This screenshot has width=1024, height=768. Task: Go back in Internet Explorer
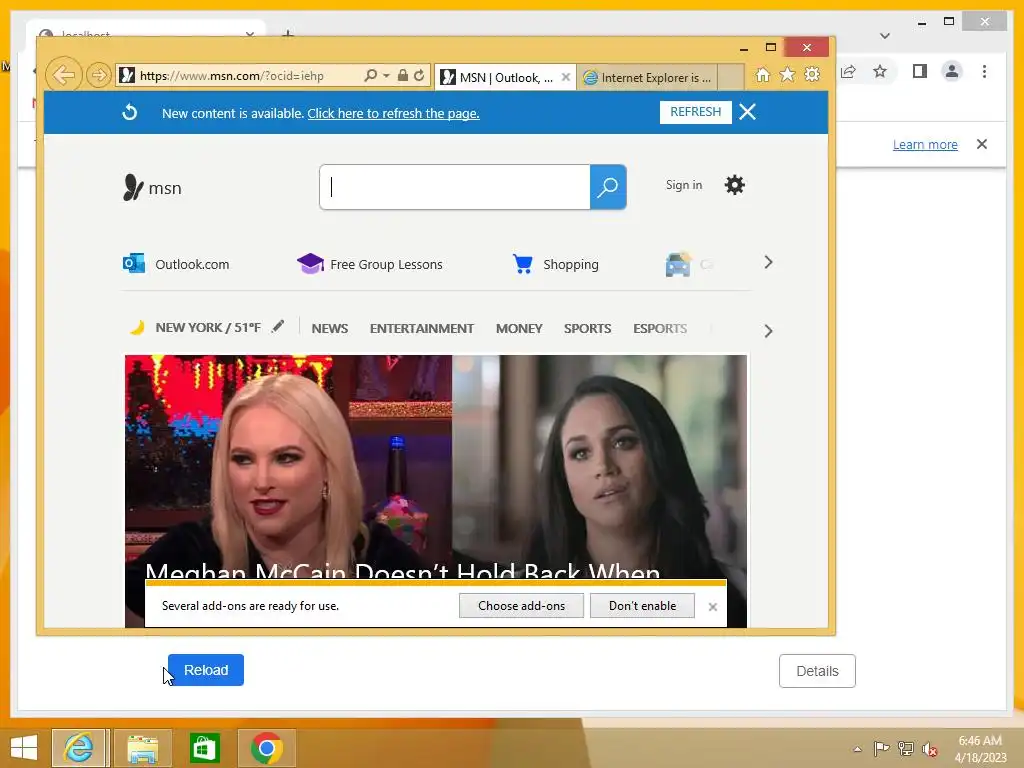click(63, 75)
